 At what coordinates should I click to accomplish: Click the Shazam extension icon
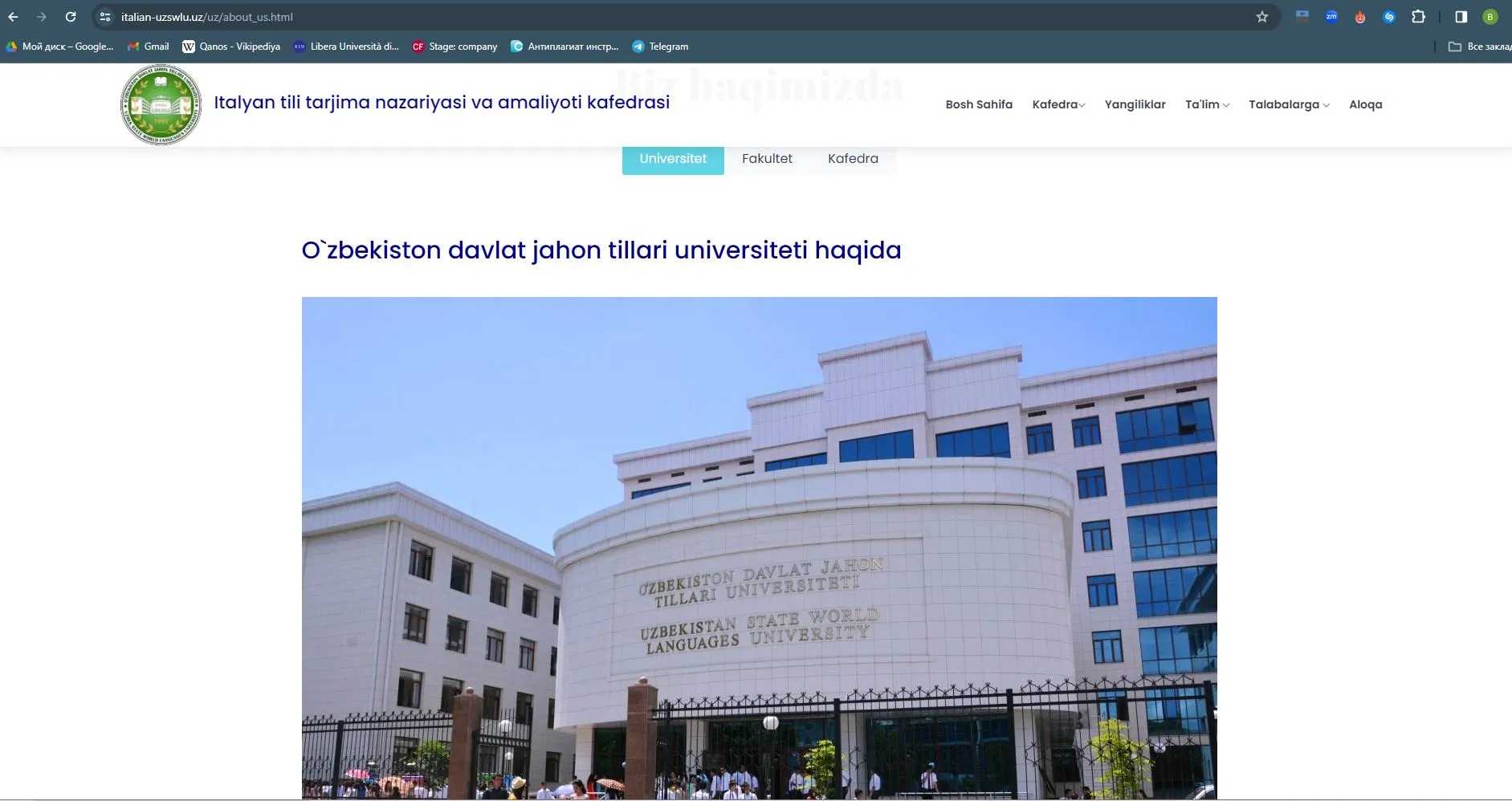(x=1389, y=17)
